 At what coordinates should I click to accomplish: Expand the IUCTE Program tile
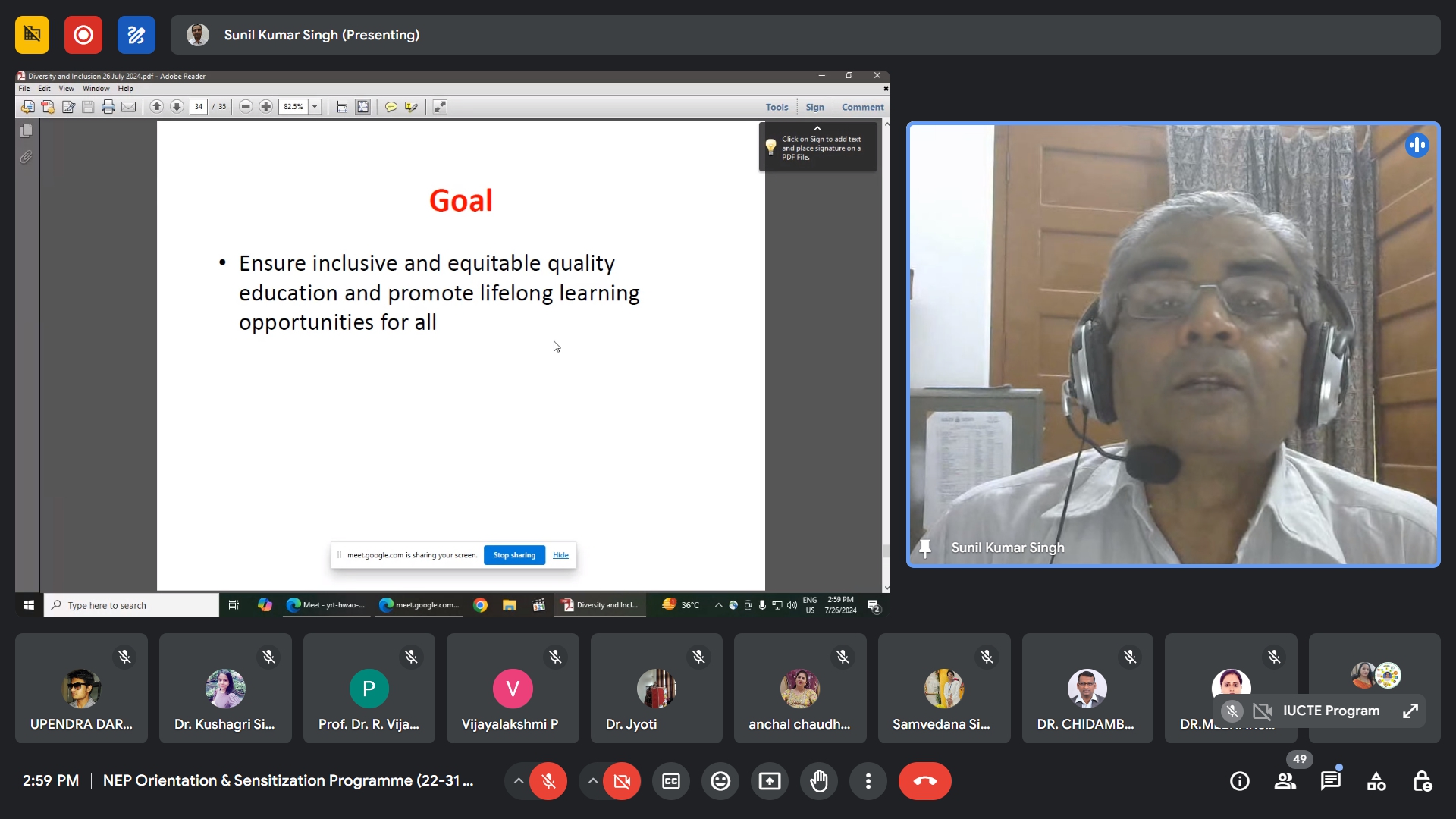[x=1410, y=711]
